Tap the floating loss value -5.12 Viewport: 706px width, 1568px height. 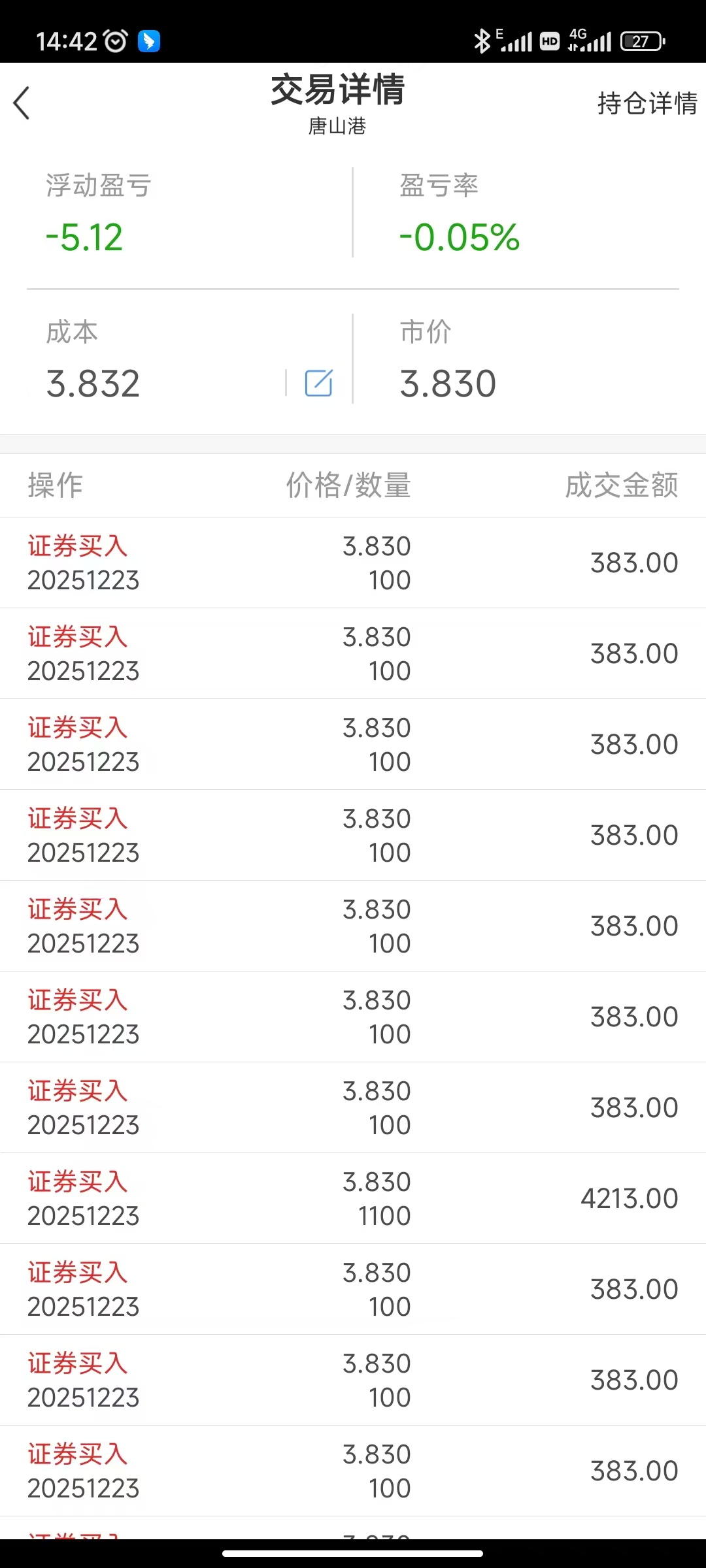point(84,237)
